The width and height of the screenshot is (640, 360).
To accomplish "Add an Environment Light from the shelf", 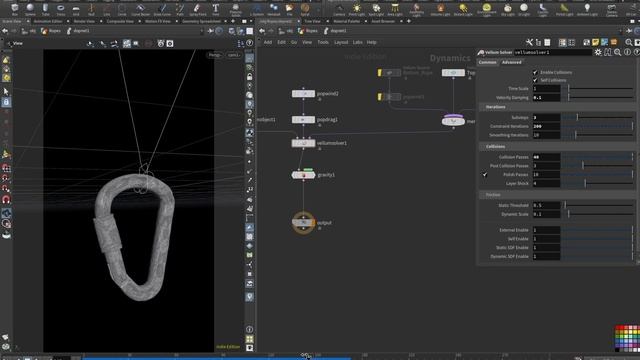I will click(487, 9).
